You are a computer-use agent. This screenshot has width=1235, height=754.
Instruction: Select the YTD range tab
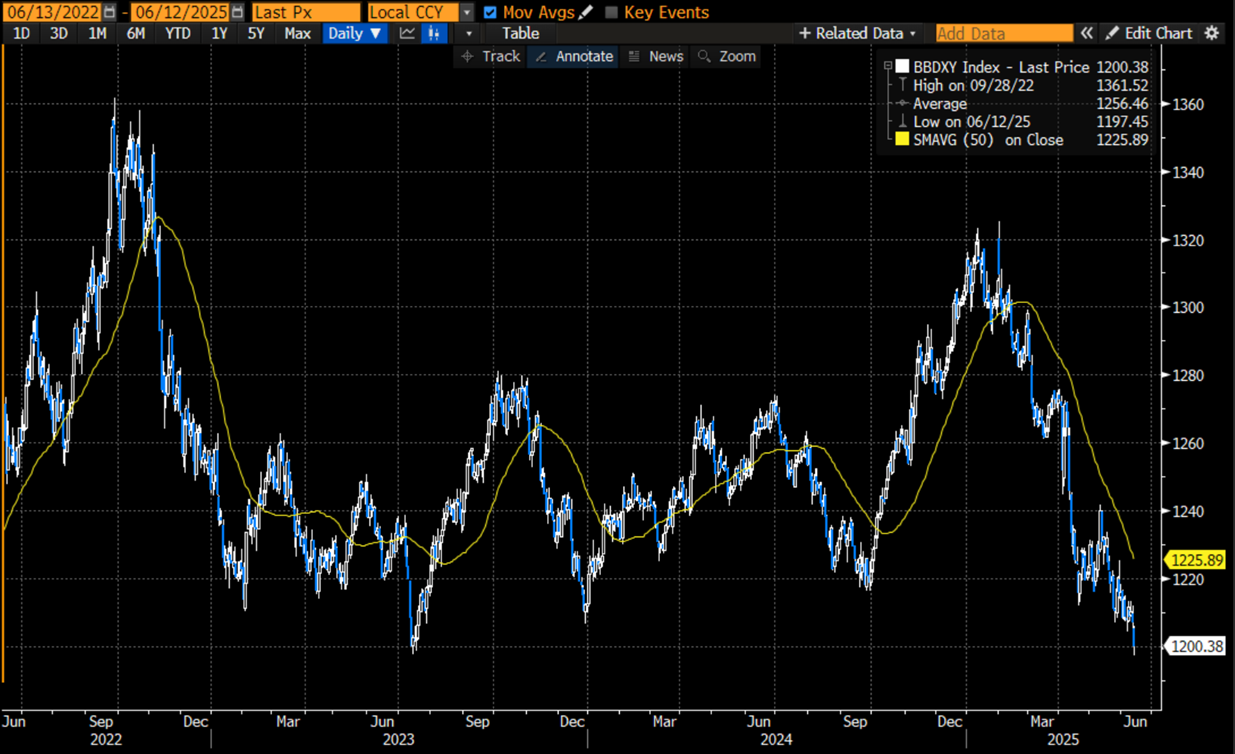pyautogui.click(x=177, y=33)
